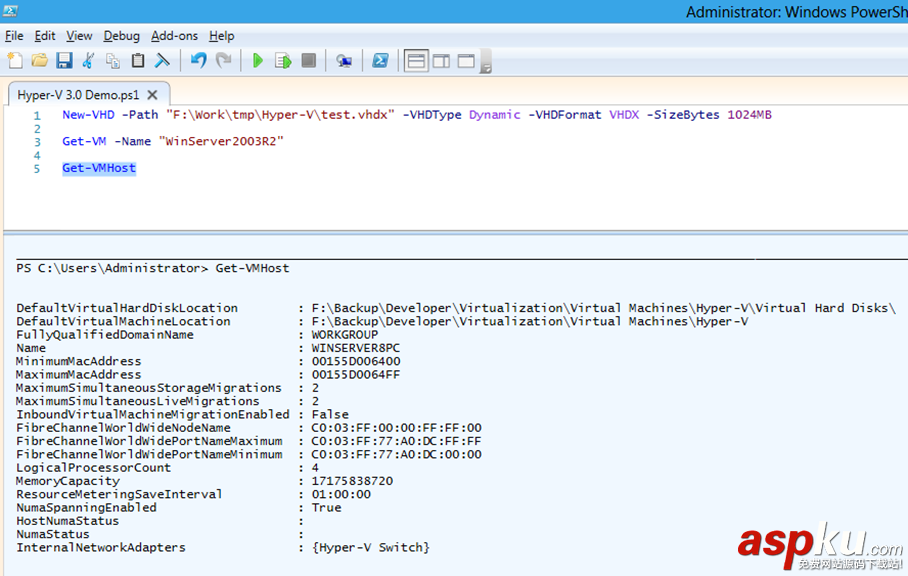Show script pane on top layout
This screenshot has height=576, width=908.
click(416, 61)
